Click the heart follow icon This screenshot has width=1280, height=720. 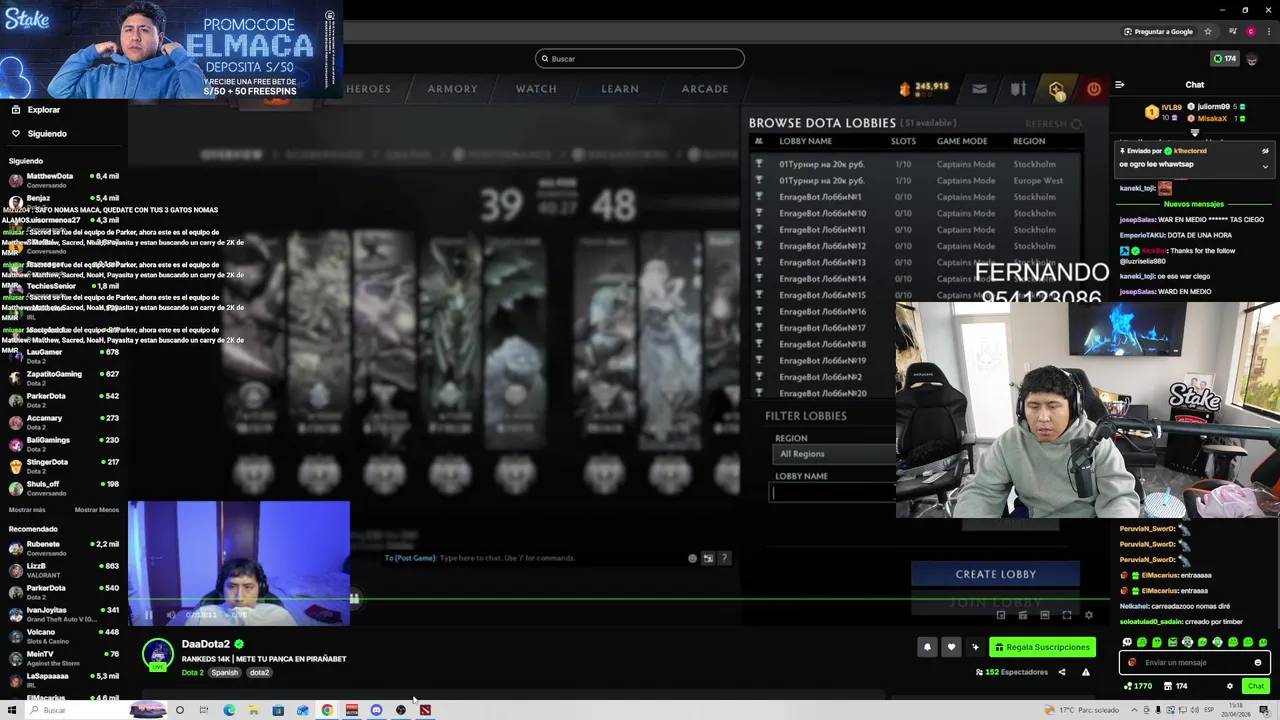click(x=951, y=647)
